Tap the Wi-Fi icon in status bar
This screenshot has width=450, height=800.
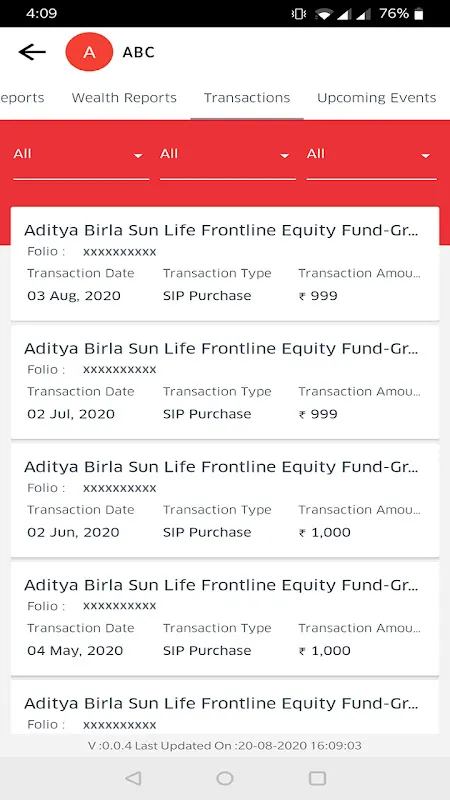click(x=322, y=14)
